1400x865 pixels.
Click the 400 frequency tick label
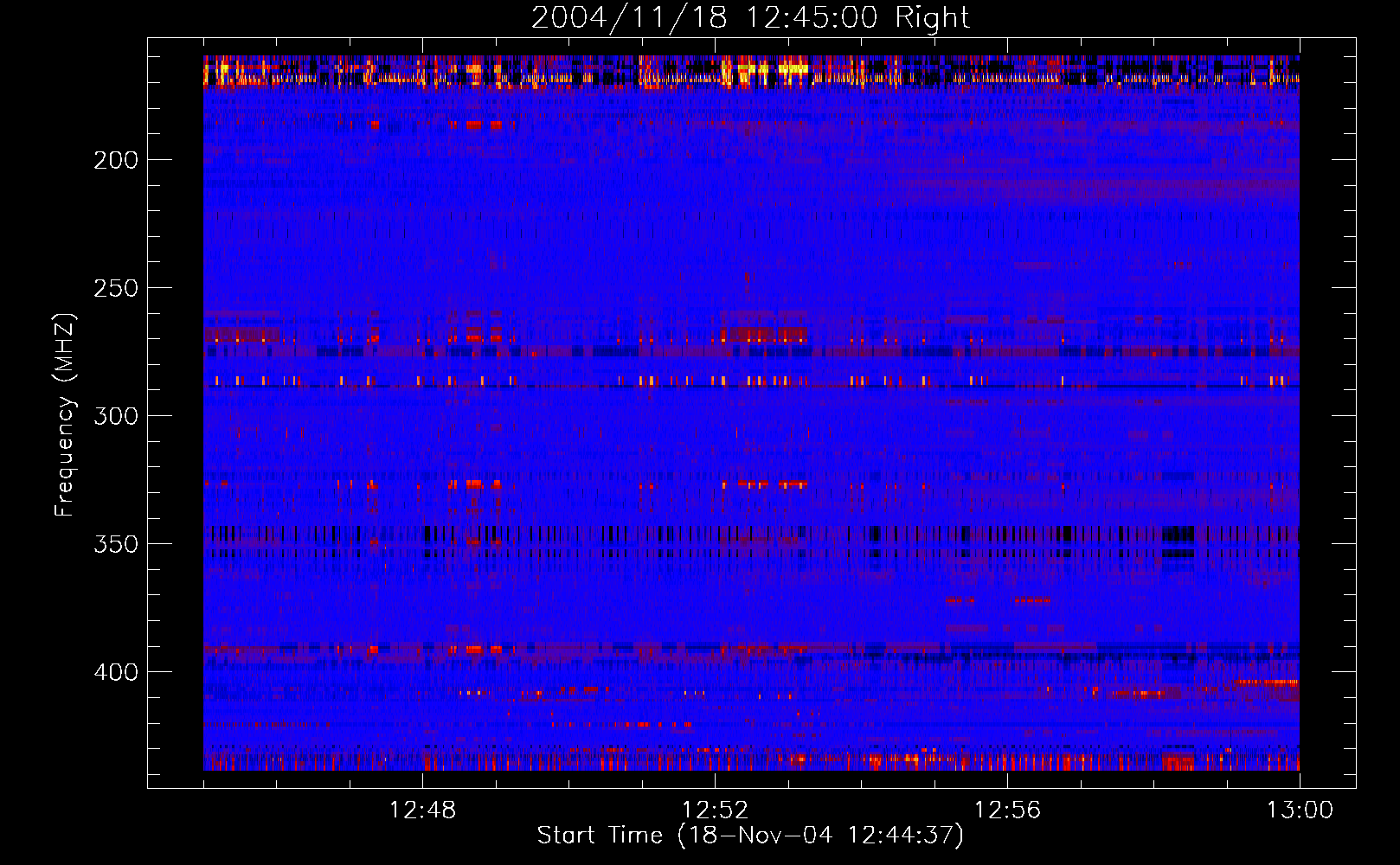tap(116, 672)
